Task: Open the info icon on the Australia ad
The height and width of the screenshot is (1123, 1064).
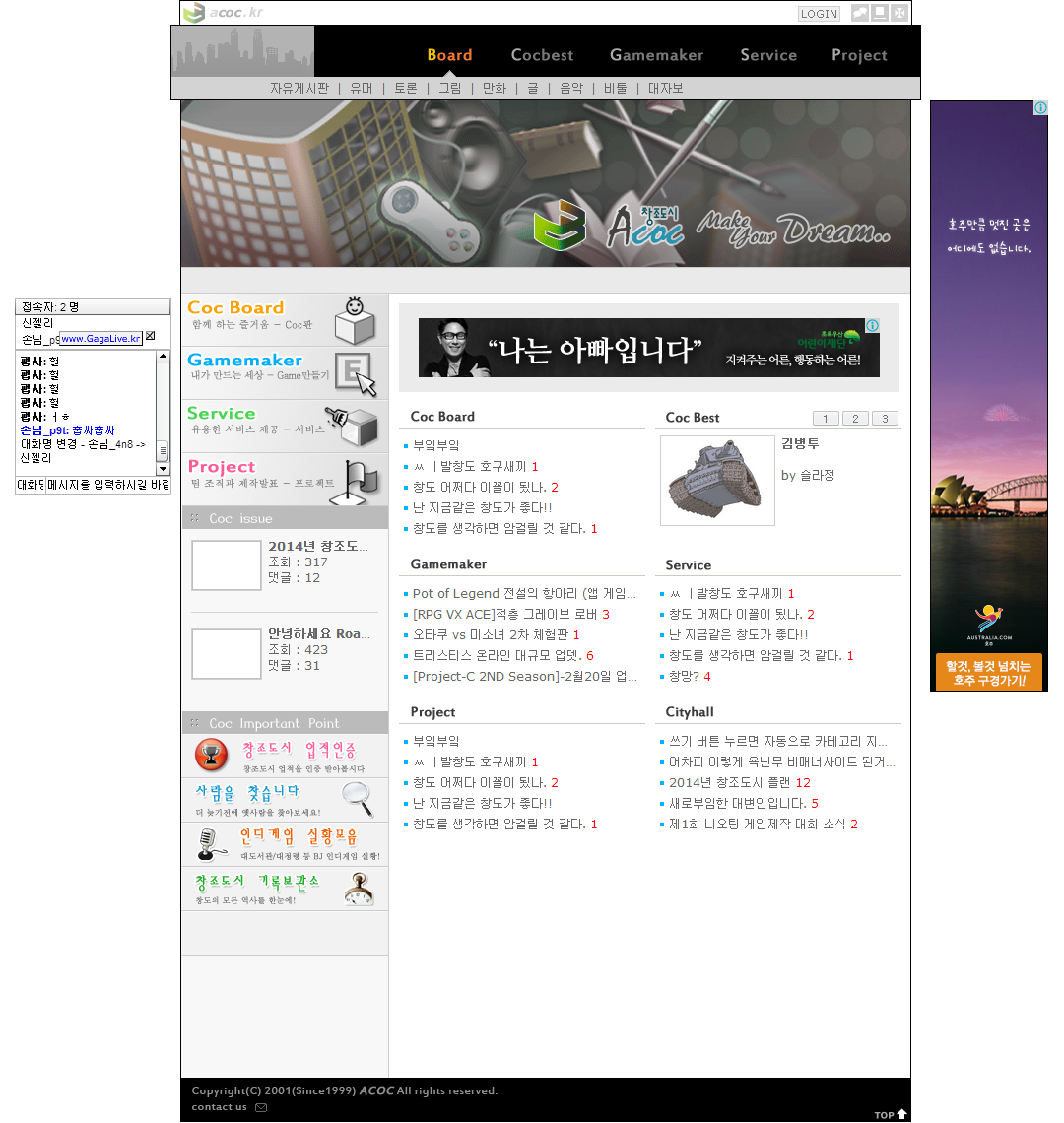Action: coord(1040,107)
